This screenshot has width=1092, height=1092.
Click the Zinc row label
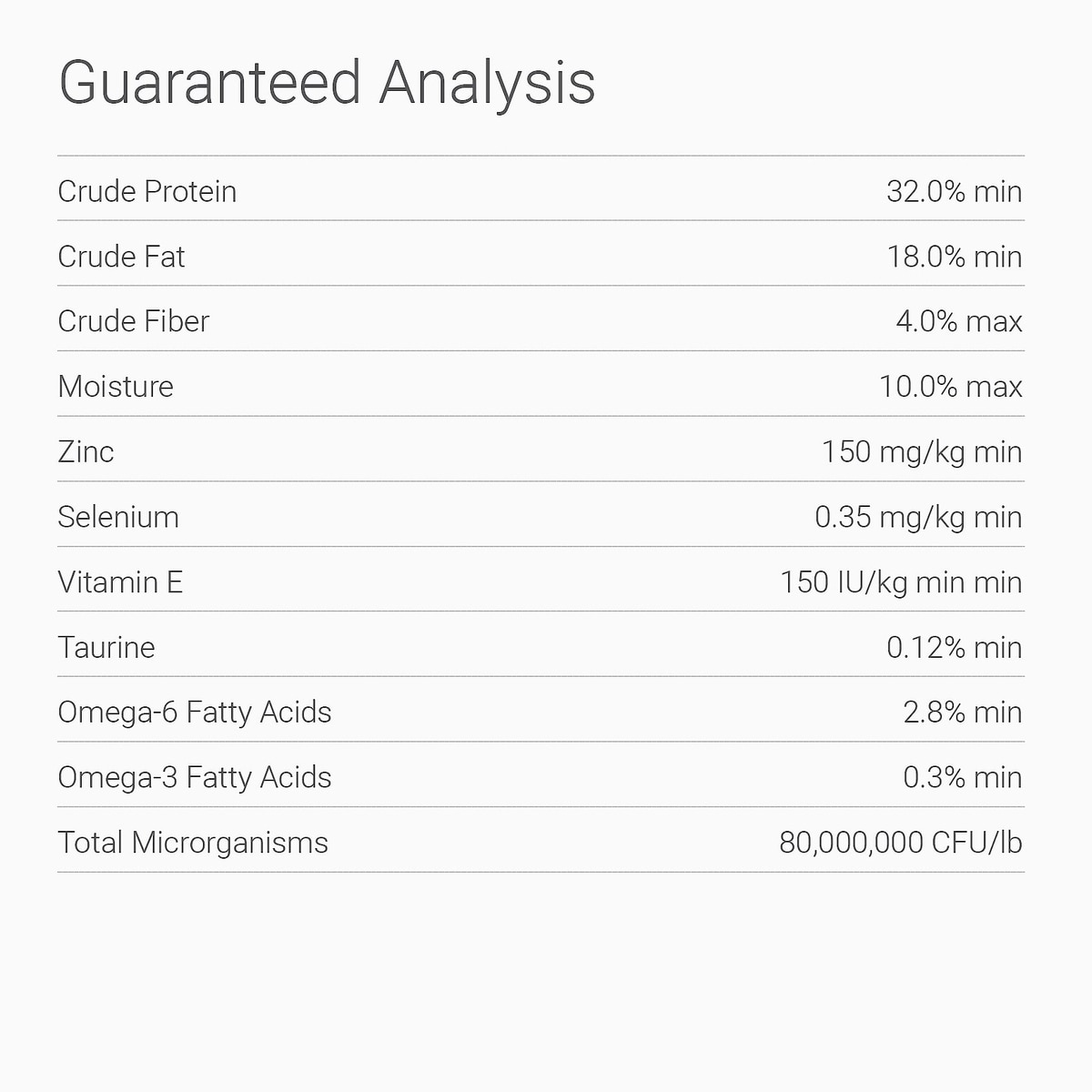[x=86, y=451]
